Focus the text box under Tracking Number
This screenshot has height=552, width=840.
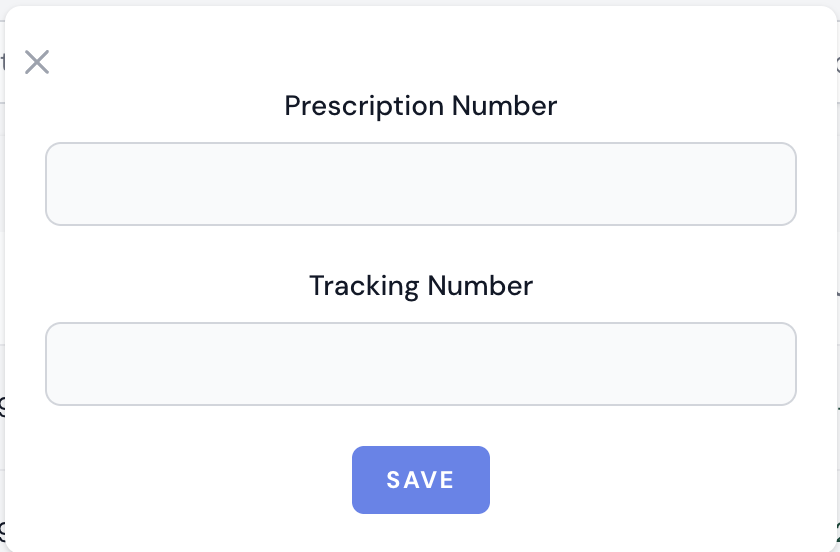[x=420, y=364]
